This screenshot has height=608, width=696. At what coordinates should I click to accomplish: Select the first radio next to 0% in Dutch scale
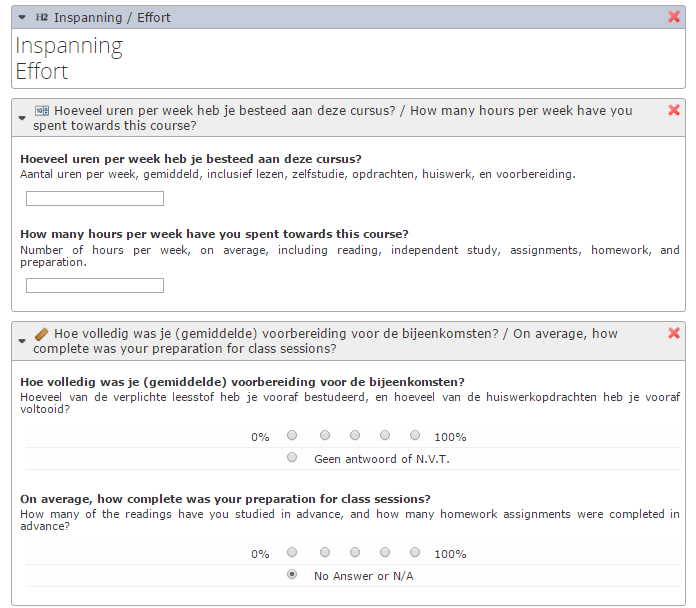[292, 435]
